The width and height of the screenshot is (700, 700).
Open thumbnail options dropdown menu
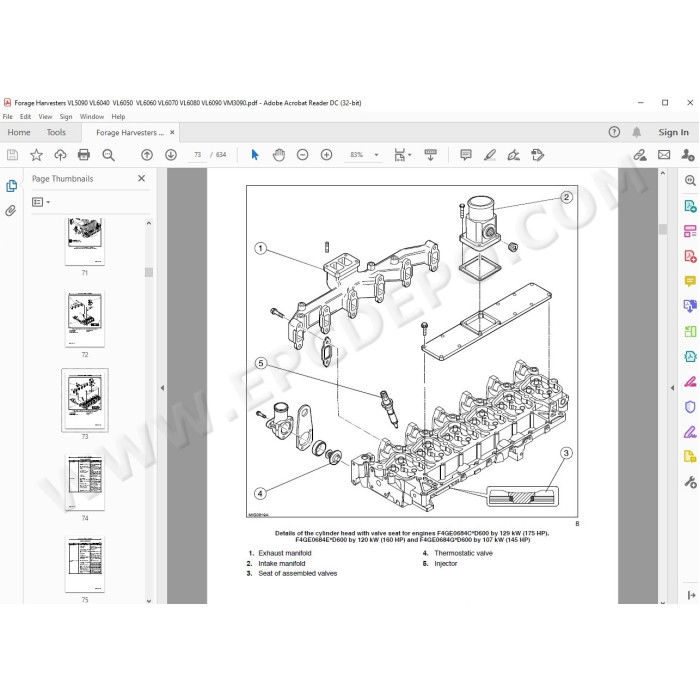point(41,202)
